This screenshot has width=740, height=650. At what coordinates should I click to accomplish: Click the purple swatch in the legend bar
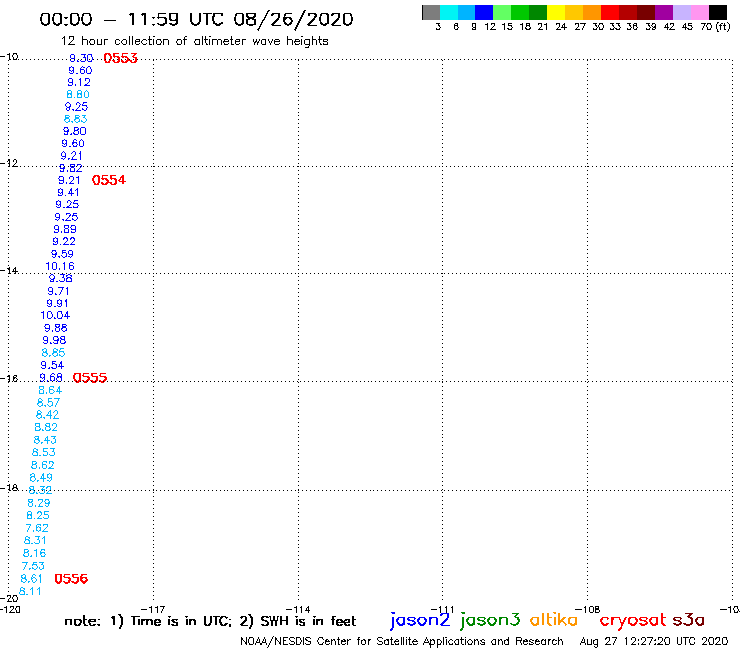664,12
